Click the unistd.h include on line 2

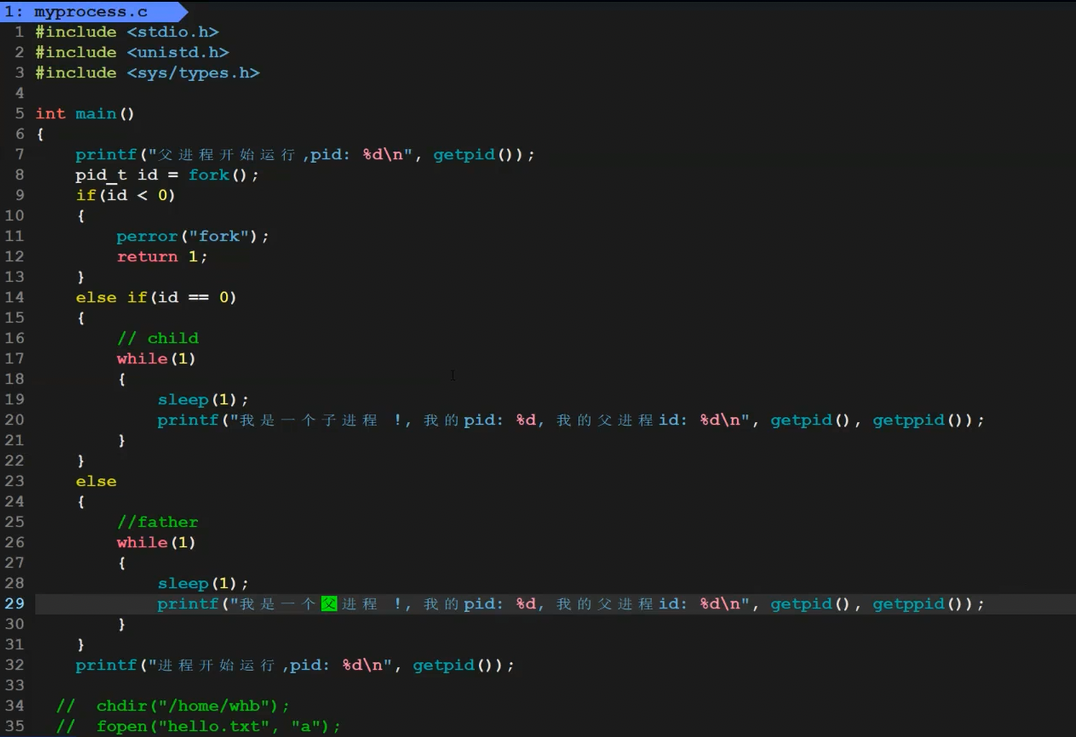point(178,53)
